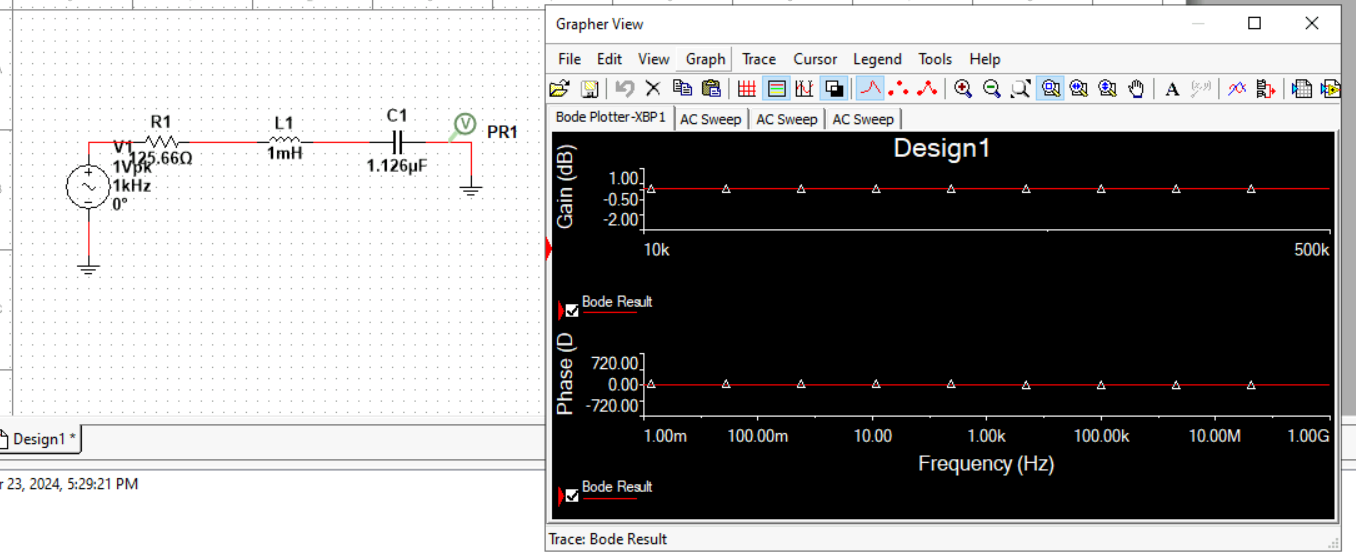Toggle the legend display toolbar button
The image size is (1356, 558).
(776, 89)
